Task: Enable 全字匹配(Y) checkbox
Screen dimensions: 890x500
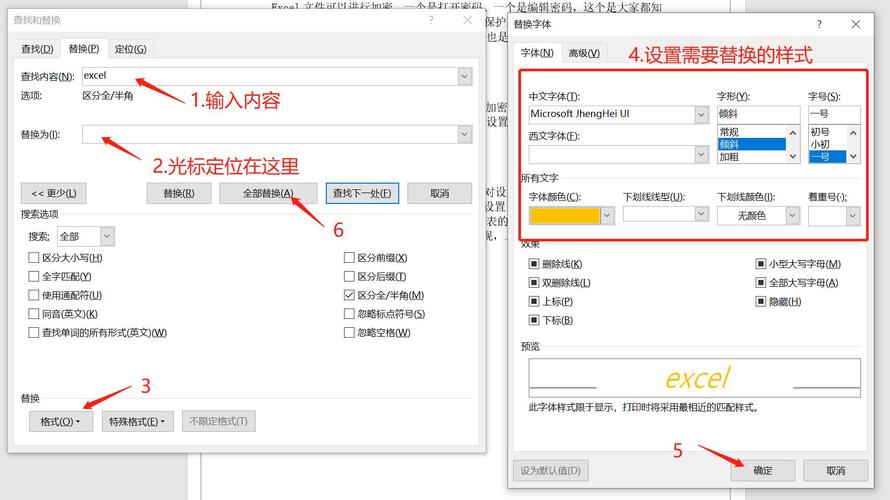Action: 33,276
